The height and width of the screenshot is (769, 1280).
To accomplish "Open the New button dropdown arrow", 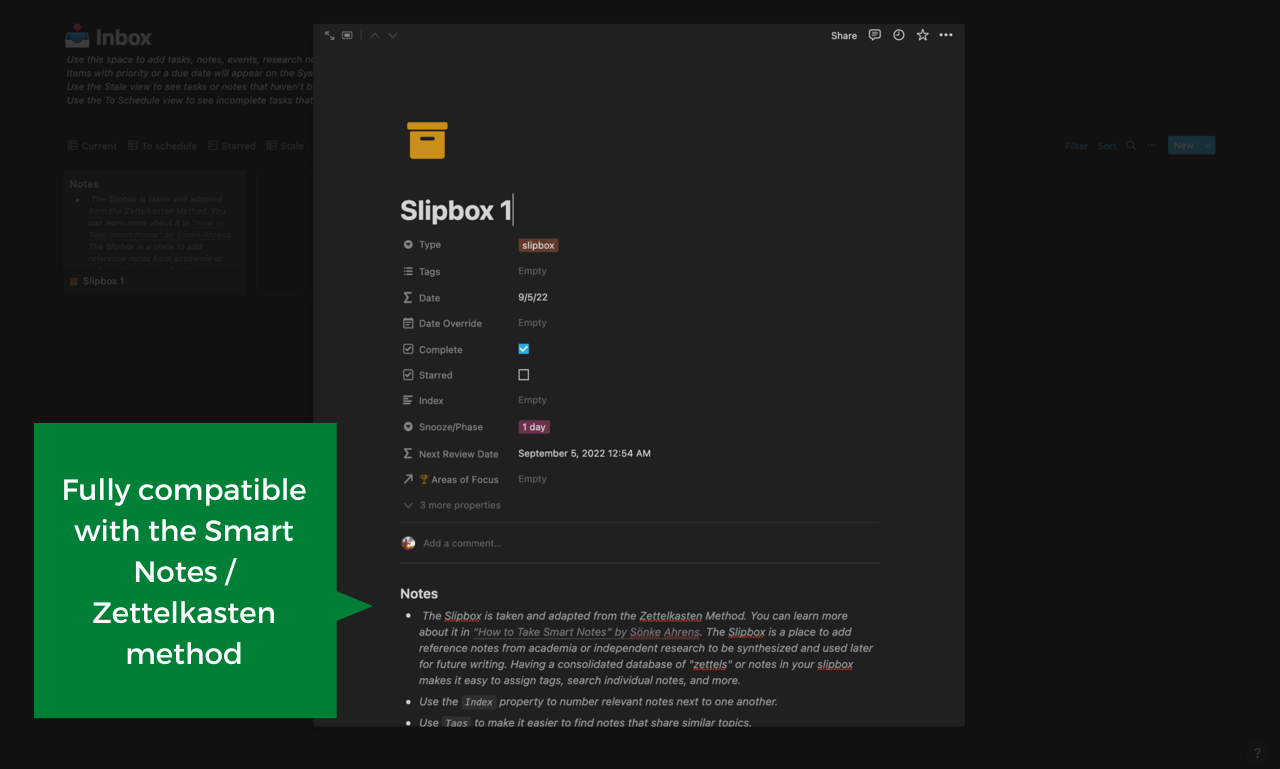I will (x=1208, y=145).
